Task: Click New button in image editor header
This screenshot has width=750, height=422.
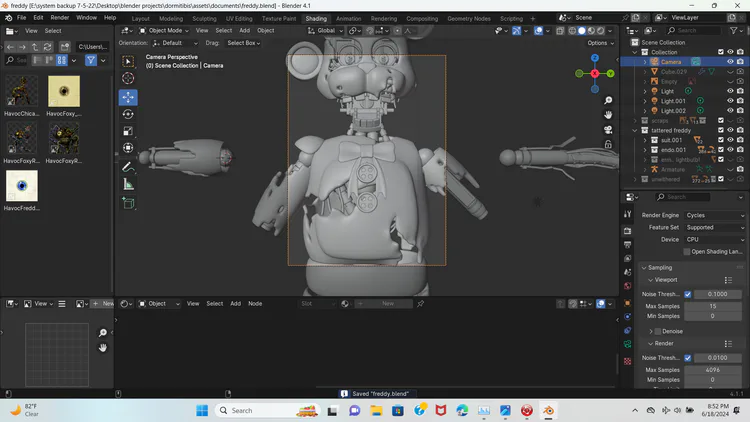Action: (102, 304)
